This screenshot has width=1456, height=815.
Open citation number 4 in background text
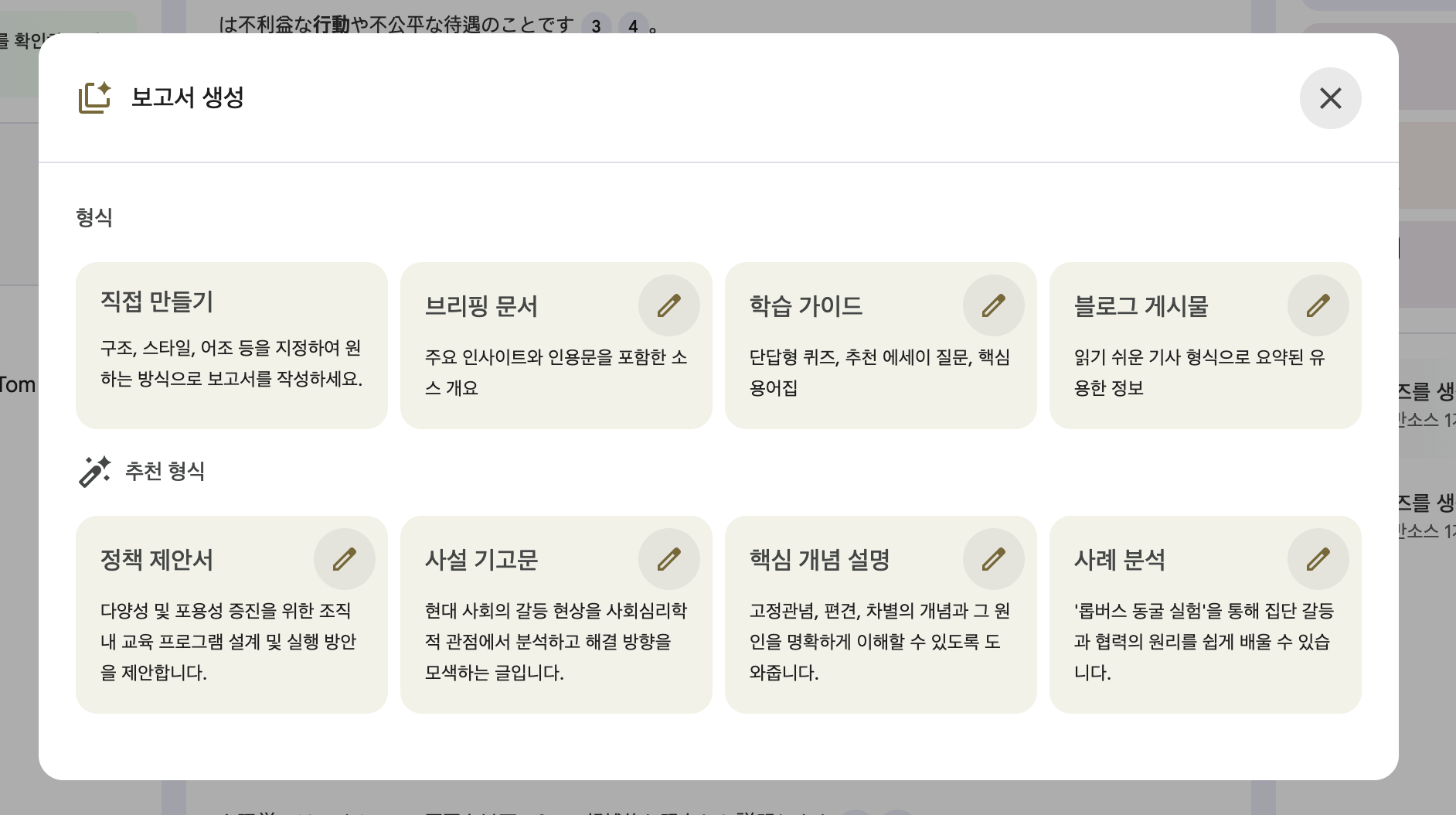(x=633, y=26)
